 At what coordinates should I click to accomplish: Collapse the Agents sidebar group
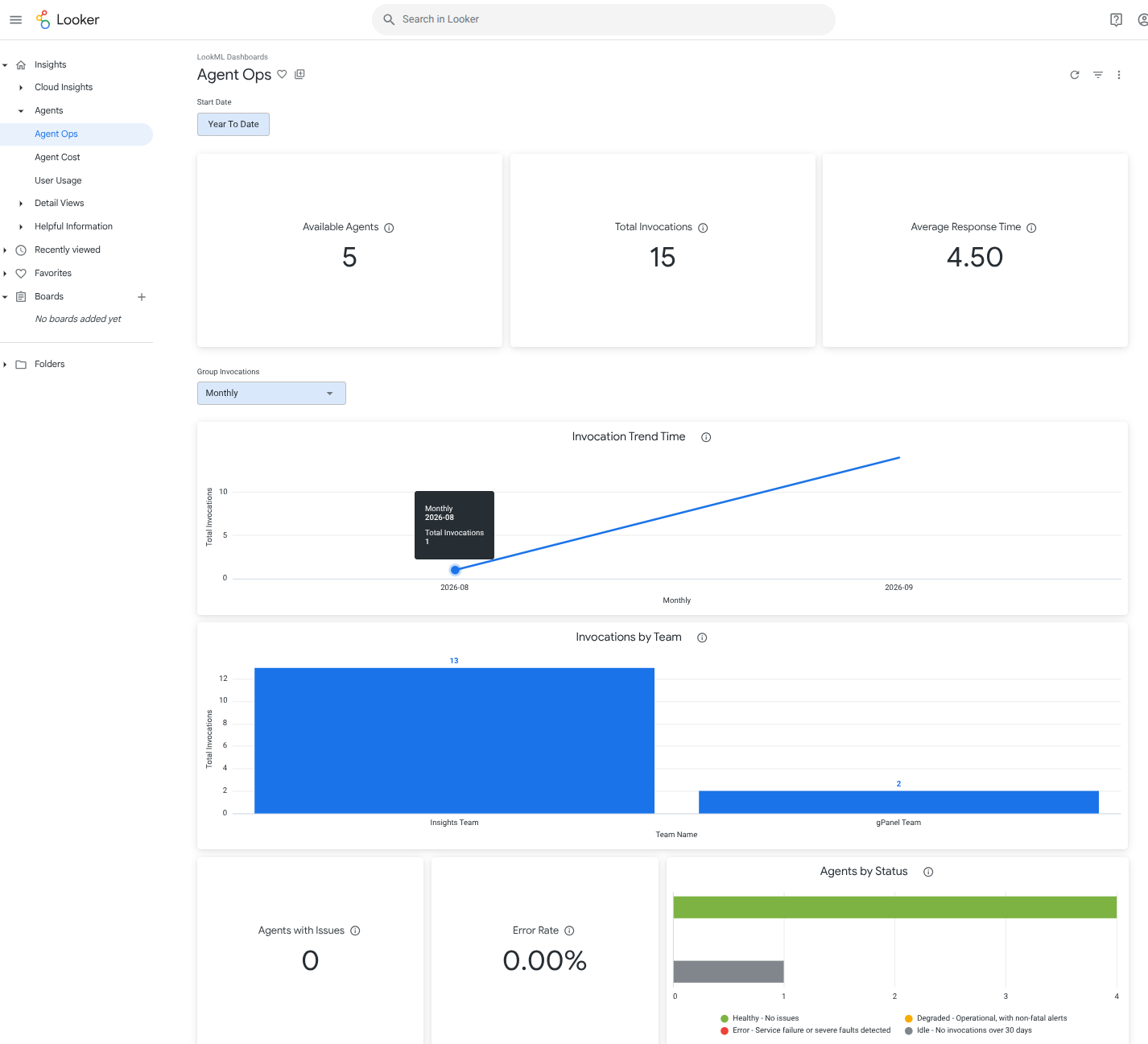tap(21, 110)
